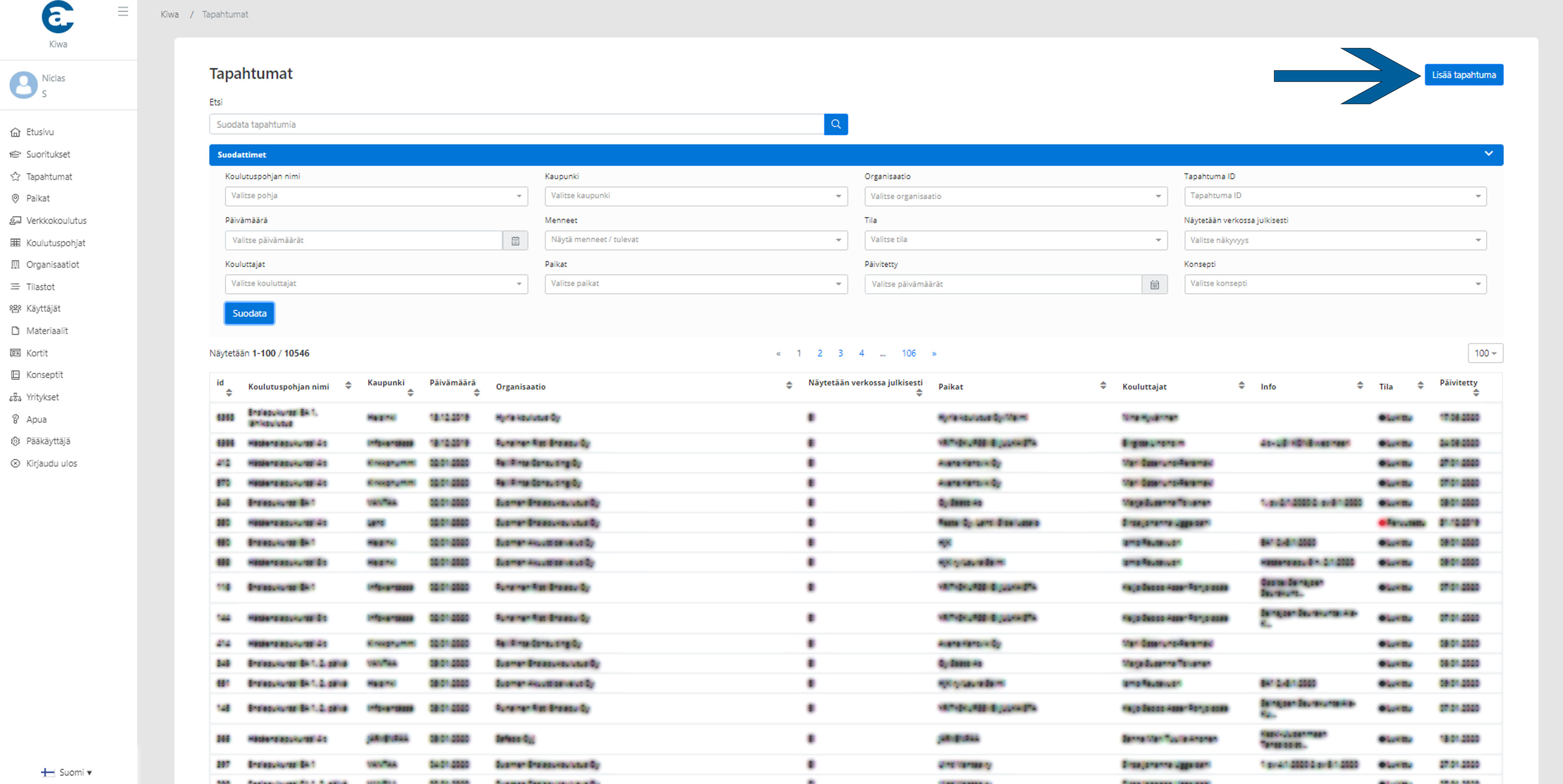Open the Valitse organisaatio dropdown
This screenshot has height=784, width=1563.
click(1015, 196)
